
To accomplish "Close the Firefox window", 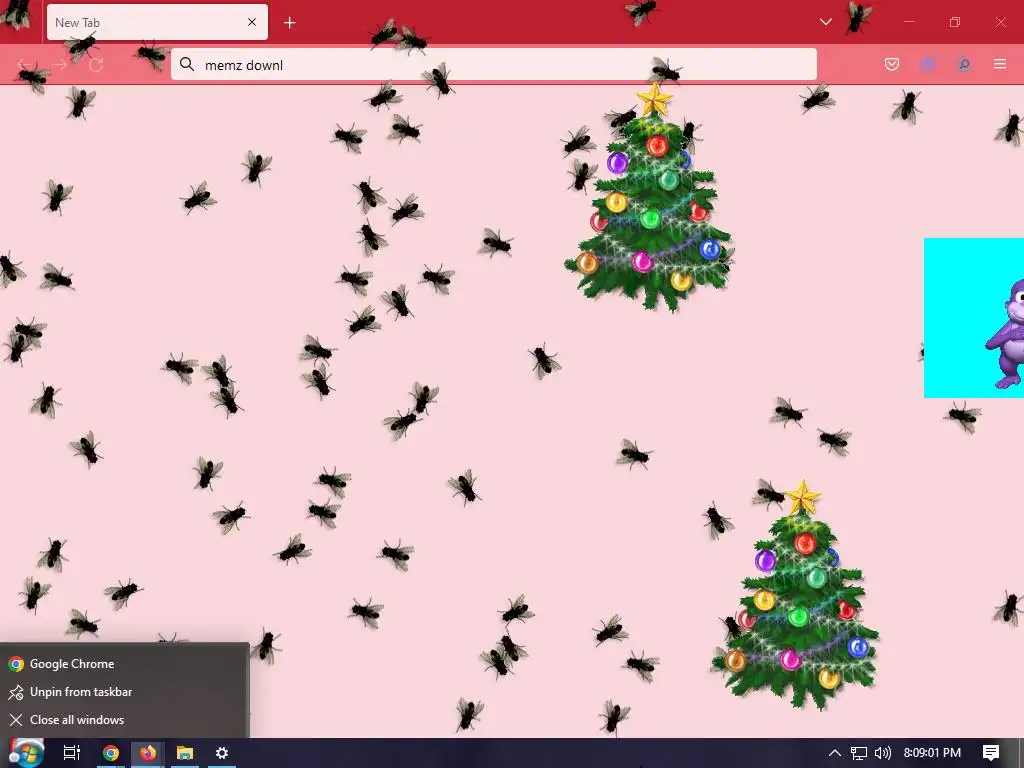I will coord(1000,22).
